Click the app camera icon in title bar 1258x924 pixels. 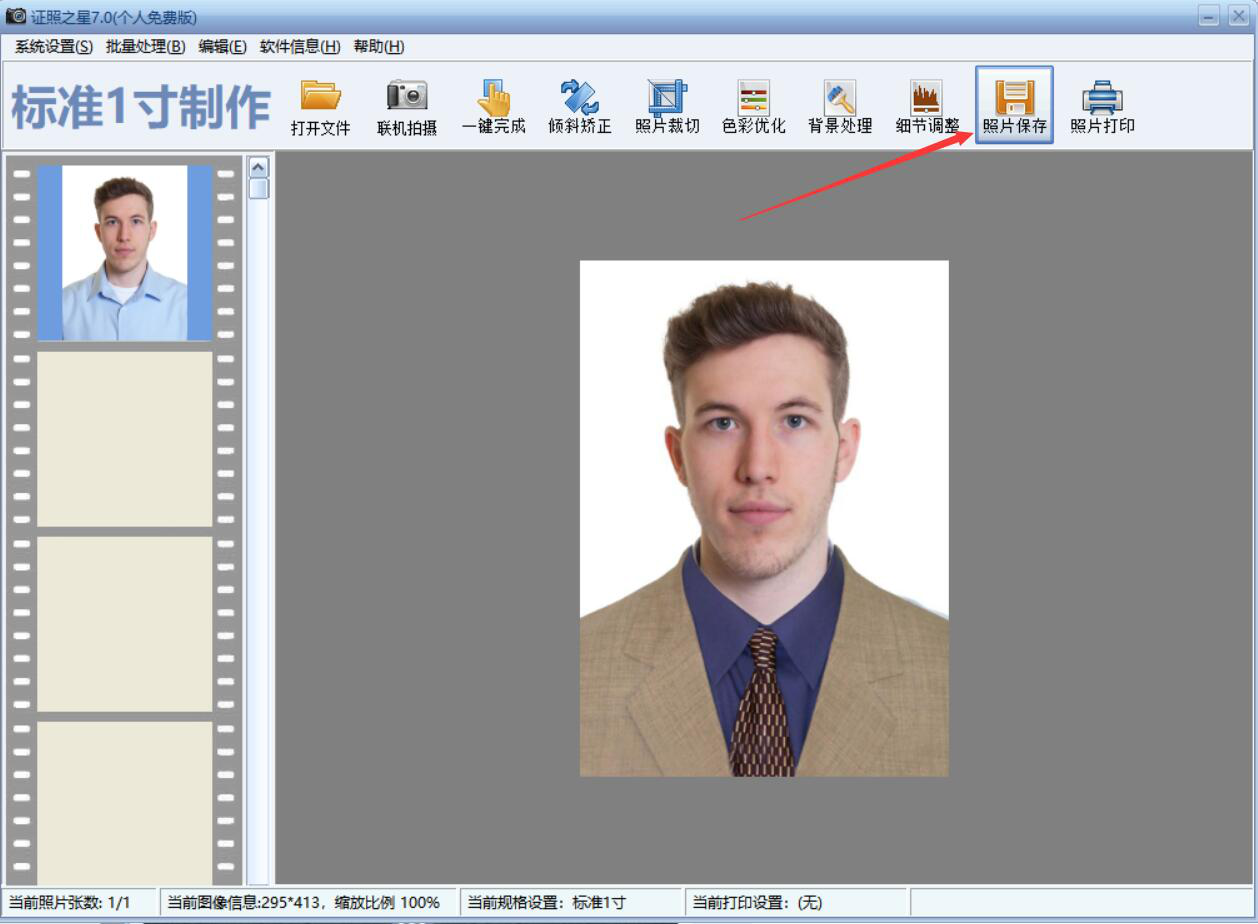pos(16,16)
